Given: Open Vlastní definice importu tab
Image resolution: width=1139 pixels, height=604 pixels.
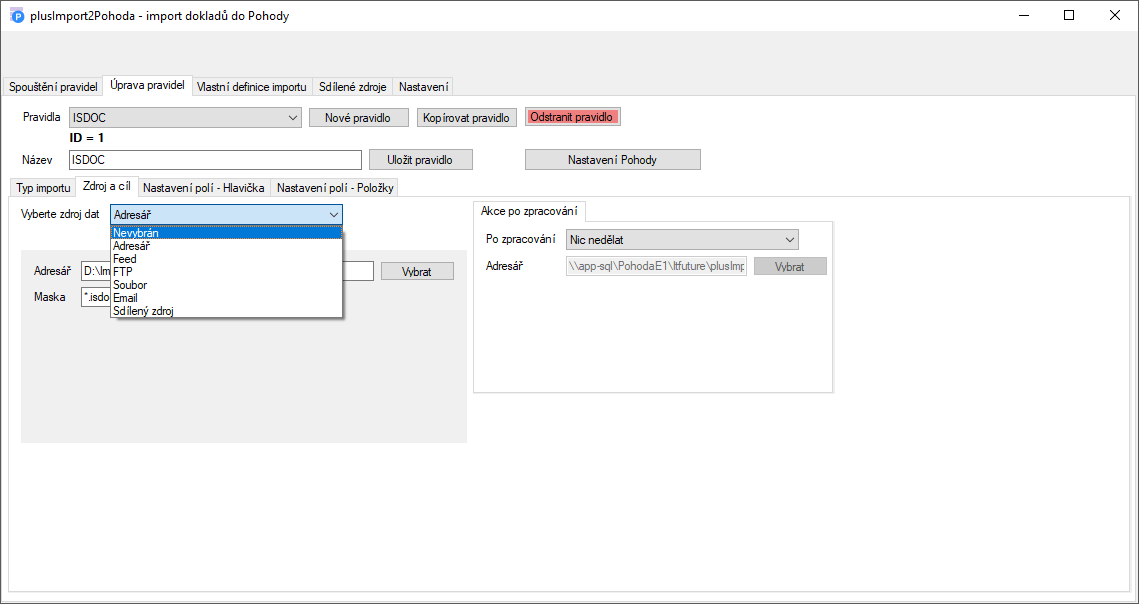Looking at the screenshot, I should [252, 87].
